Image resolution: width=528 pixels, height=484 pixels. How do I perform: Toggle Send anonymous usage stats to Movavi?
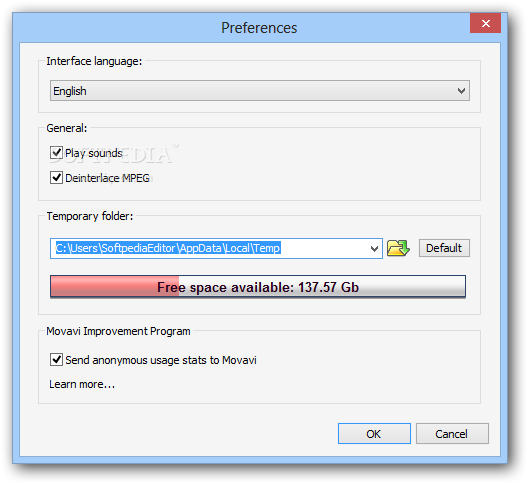click(56, 360)
